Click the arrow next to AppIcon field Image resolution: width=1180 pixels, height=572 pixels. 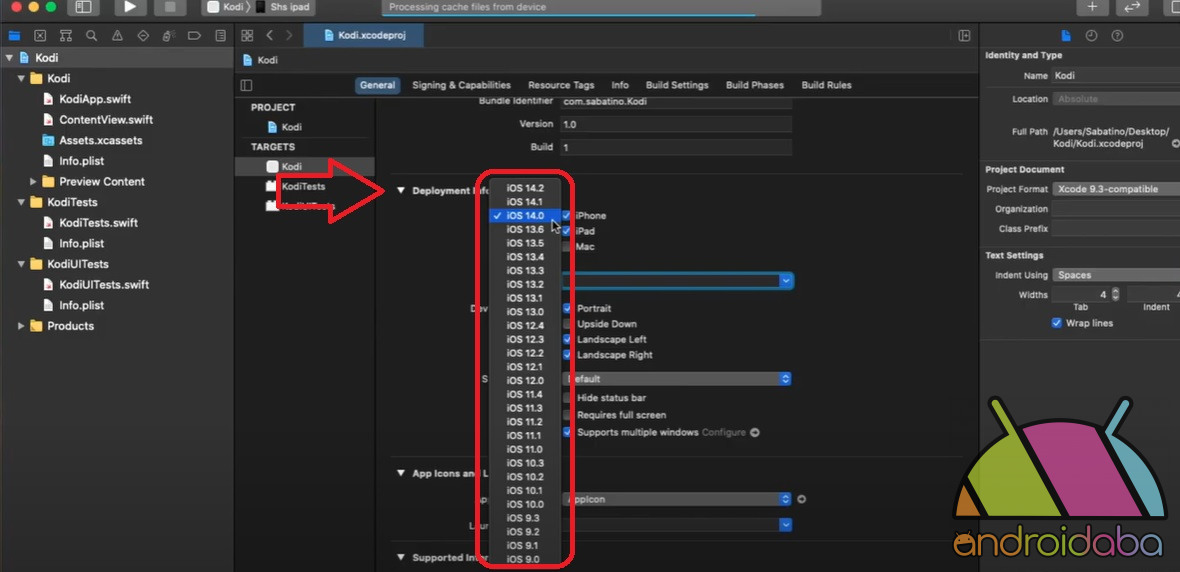coord(801,499)
